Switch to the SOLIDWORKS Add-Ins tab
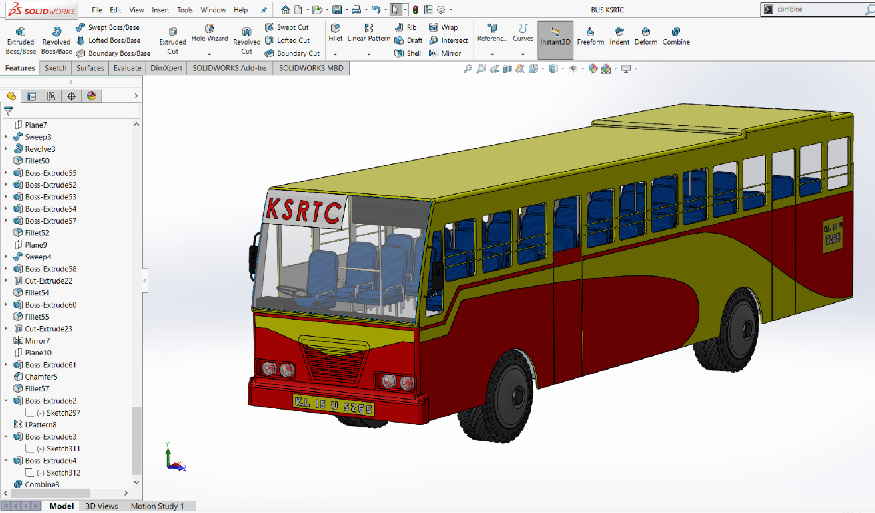875x513 pixels. point(229,68)
